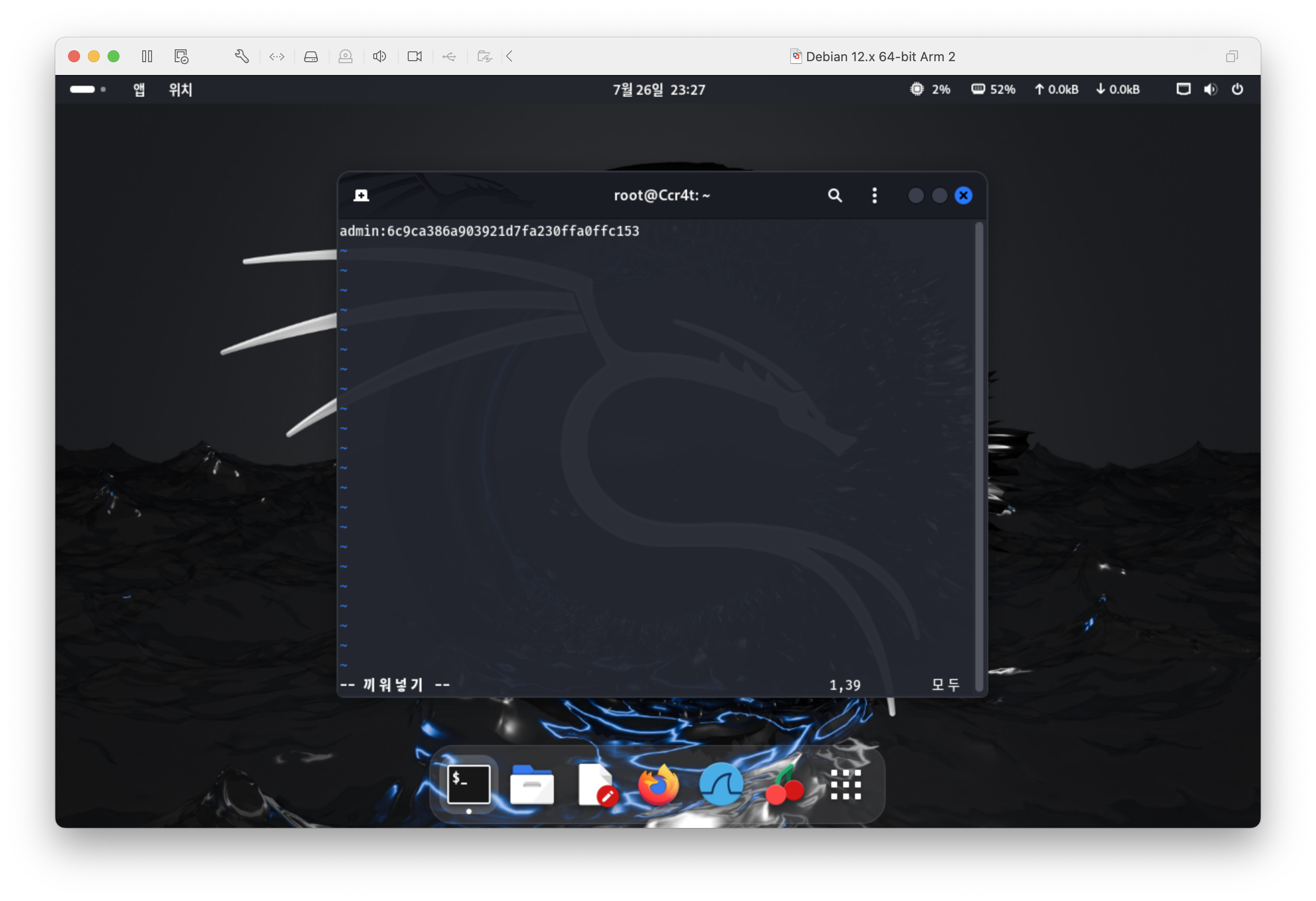Show all applications grid
Viewport: 1316px width, 901px height.
pyautogui.click(x=846, y=785)
